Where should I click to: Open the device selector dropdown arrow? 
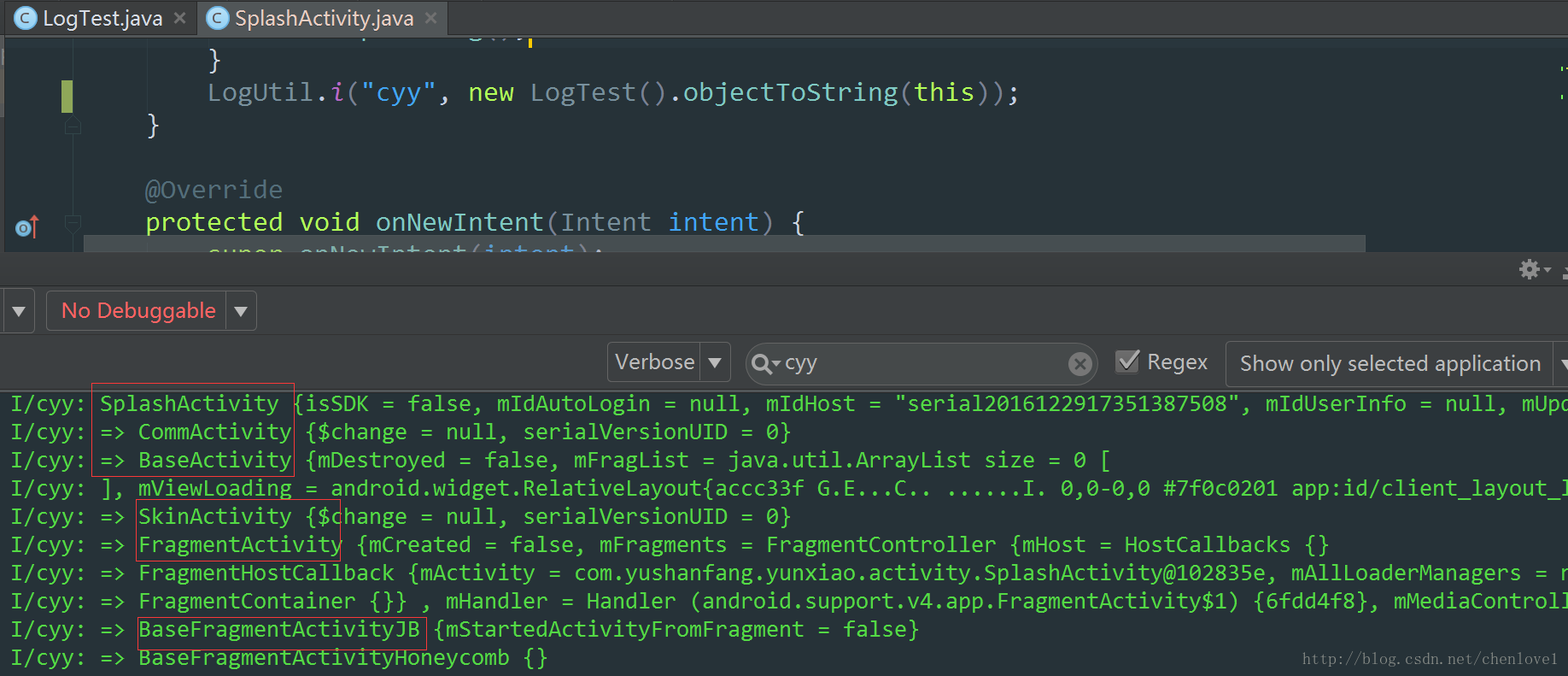click(18, 311)
